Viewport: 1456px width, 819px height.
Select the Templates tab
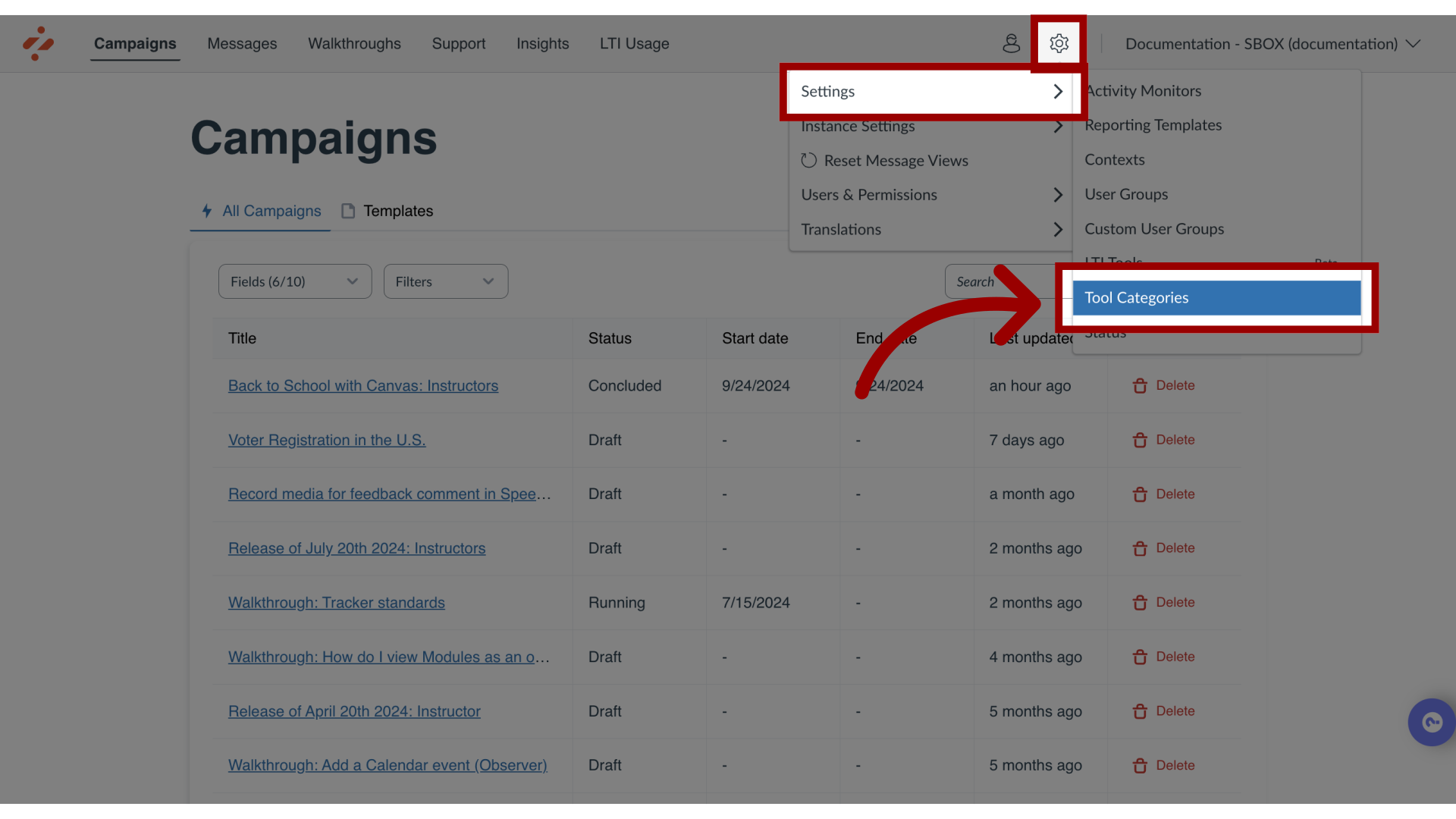(387, 211)
